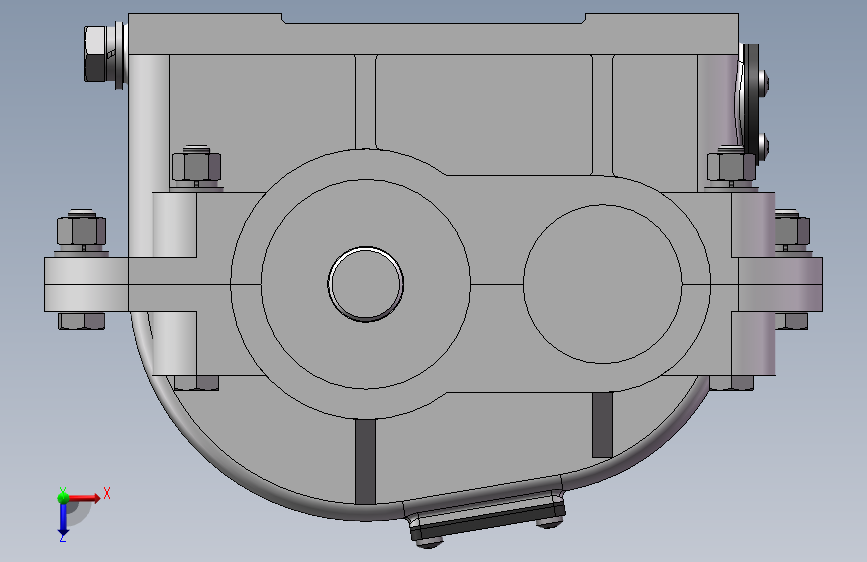Select the upper screw on the oil sight gauge
The width and height of the screenshot is (867, 562).
[764, 82]
